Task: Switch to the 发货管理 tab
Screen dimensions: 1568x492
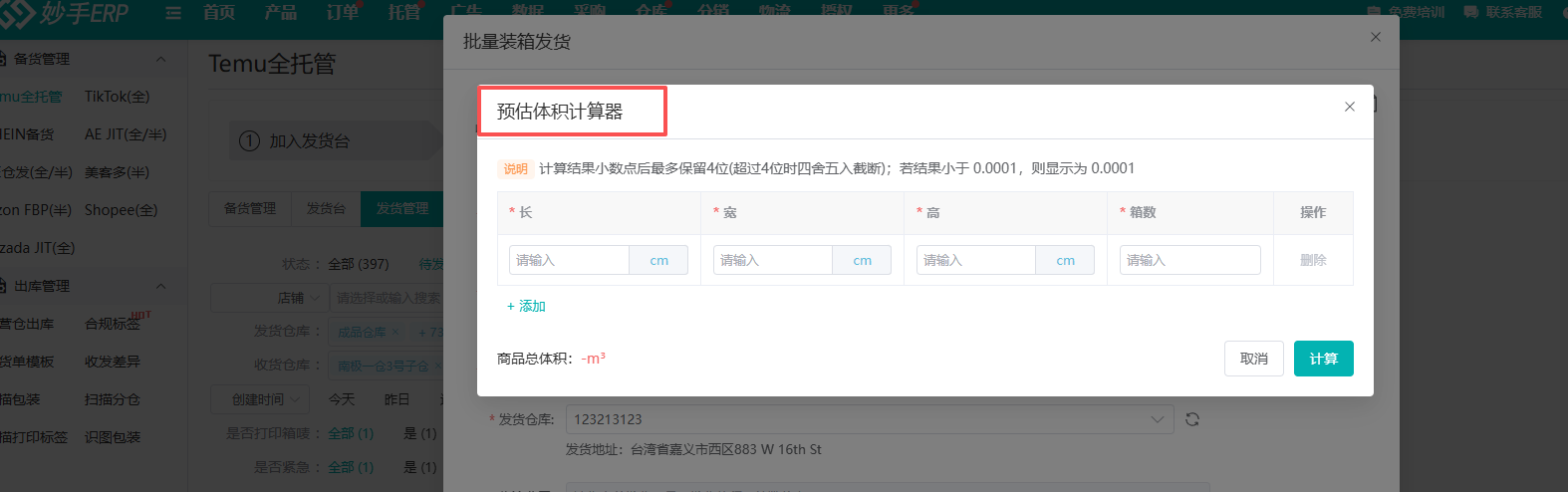Action: (x=402, y=208)
